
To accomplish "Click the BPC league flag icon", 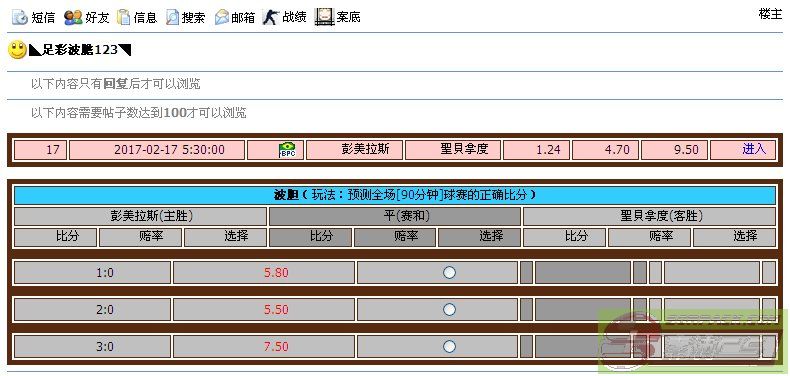I will (x=287, y=150).
